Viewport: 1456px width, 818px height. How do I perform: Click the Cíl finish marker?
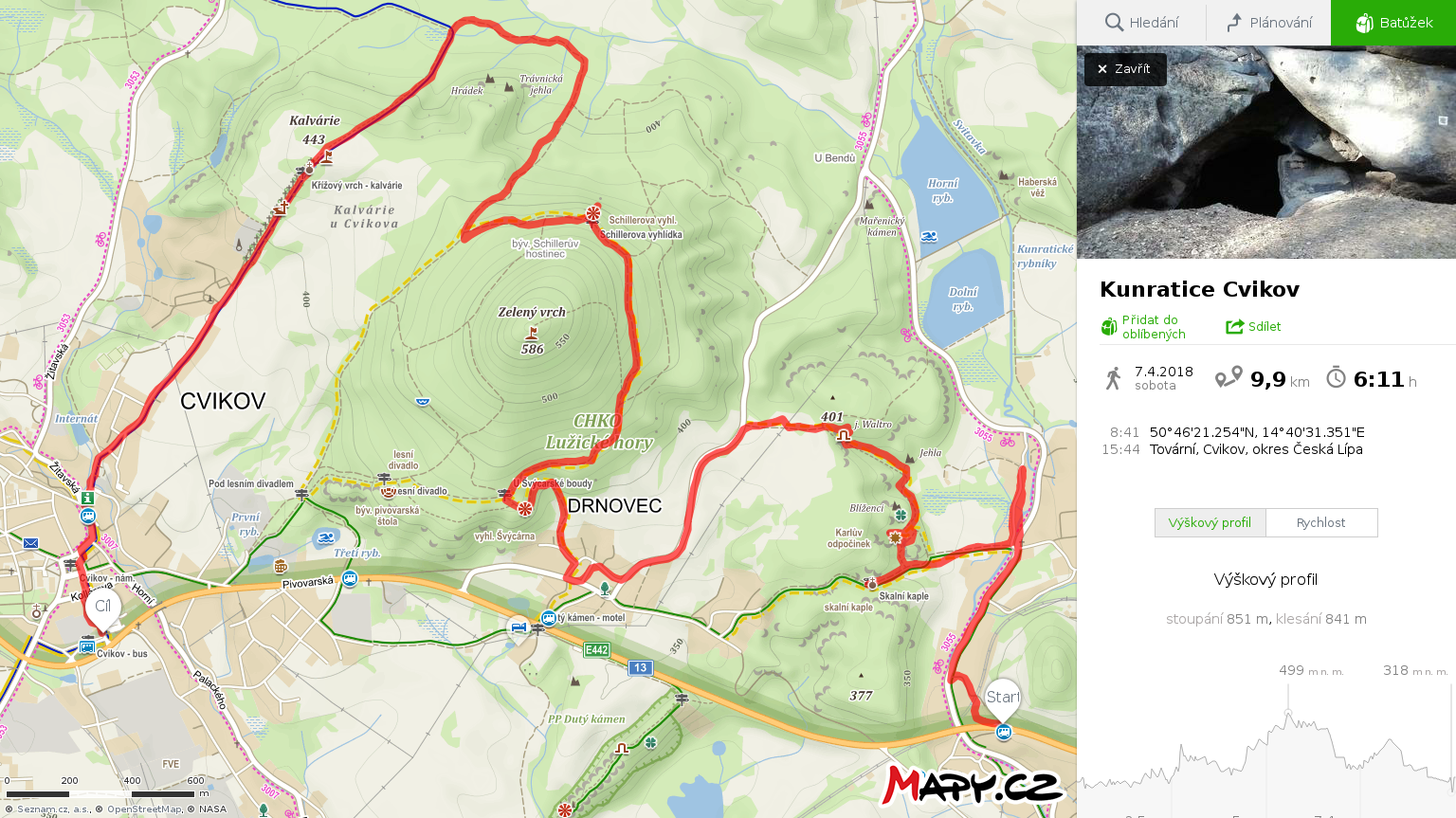click(x=102, y=609)
